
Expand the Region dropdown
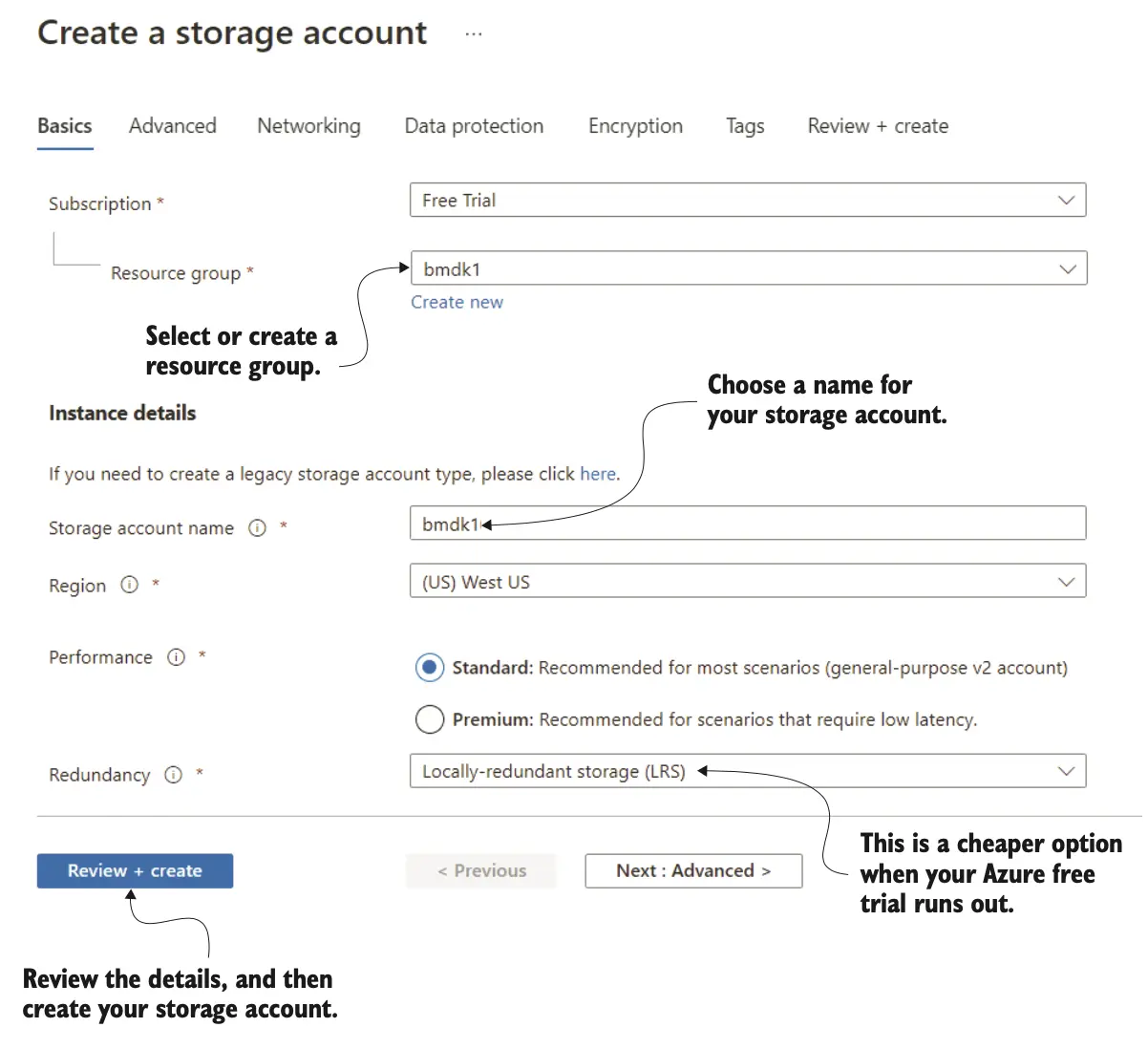click(747, 582)
